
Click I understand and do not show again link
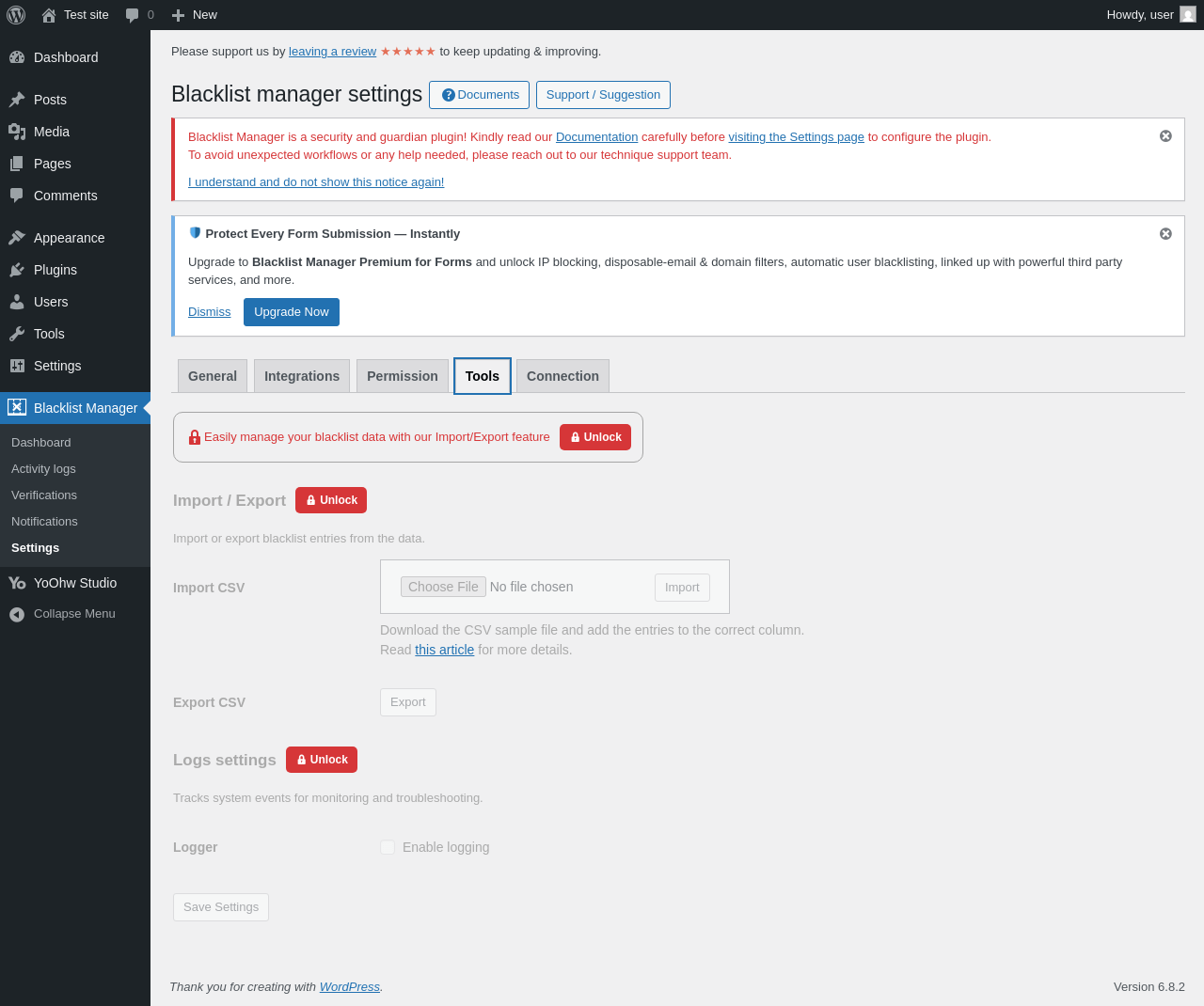[x=316, y=182]
